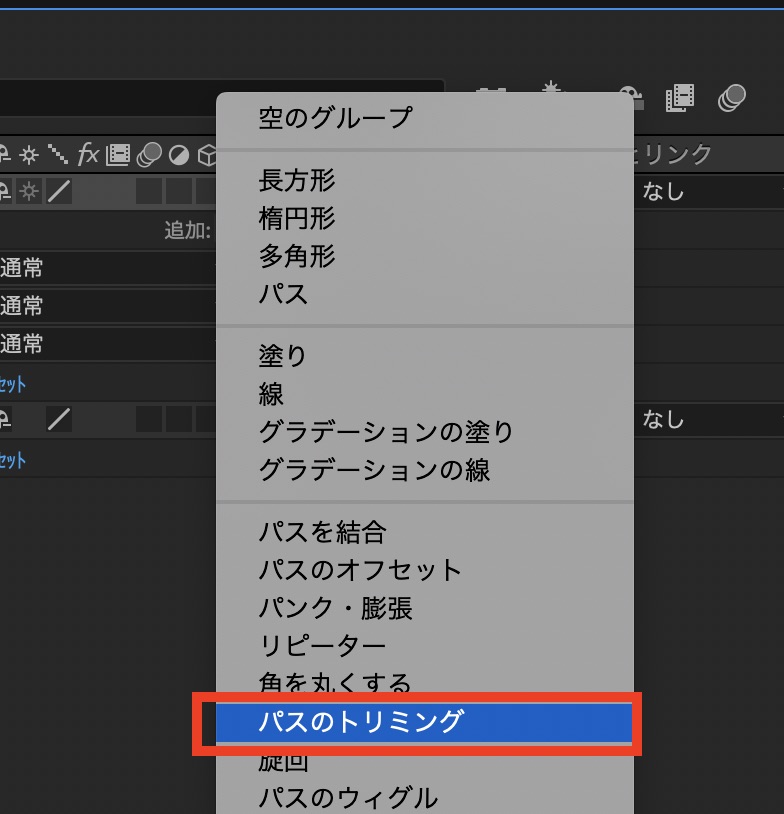784x814 pixels.
Task: Add a 長方形 shape from the menu
Action: pos(425,181)
